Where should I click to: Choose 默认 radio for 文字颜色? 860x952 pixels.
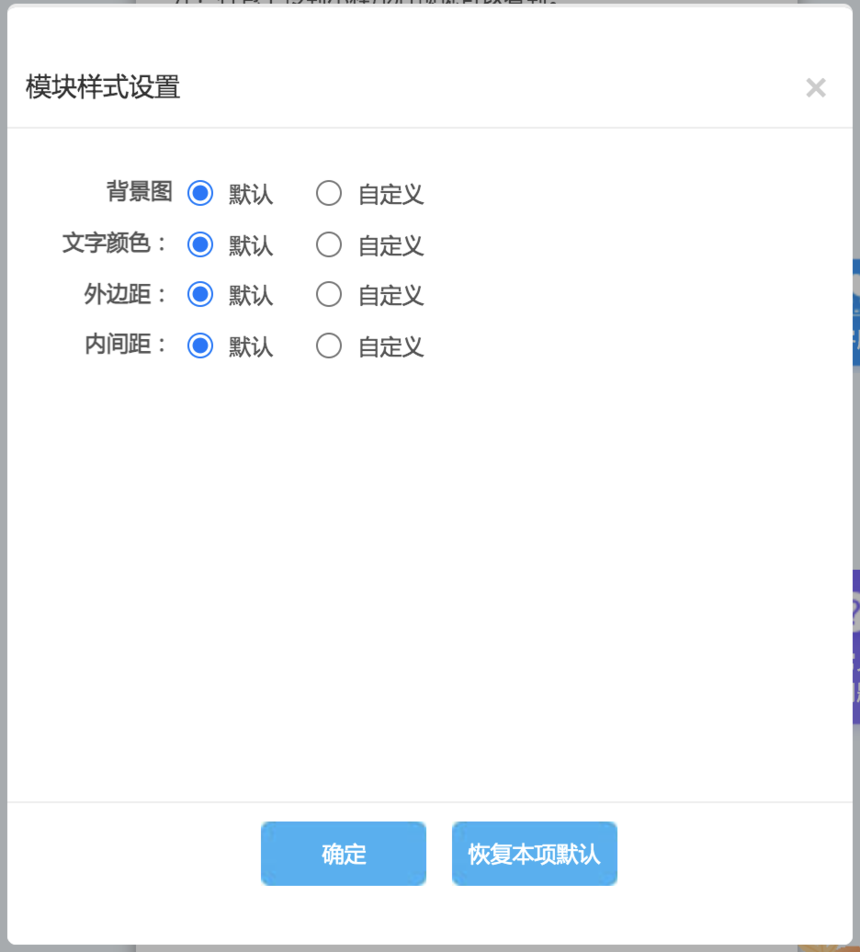click(200, 245)
